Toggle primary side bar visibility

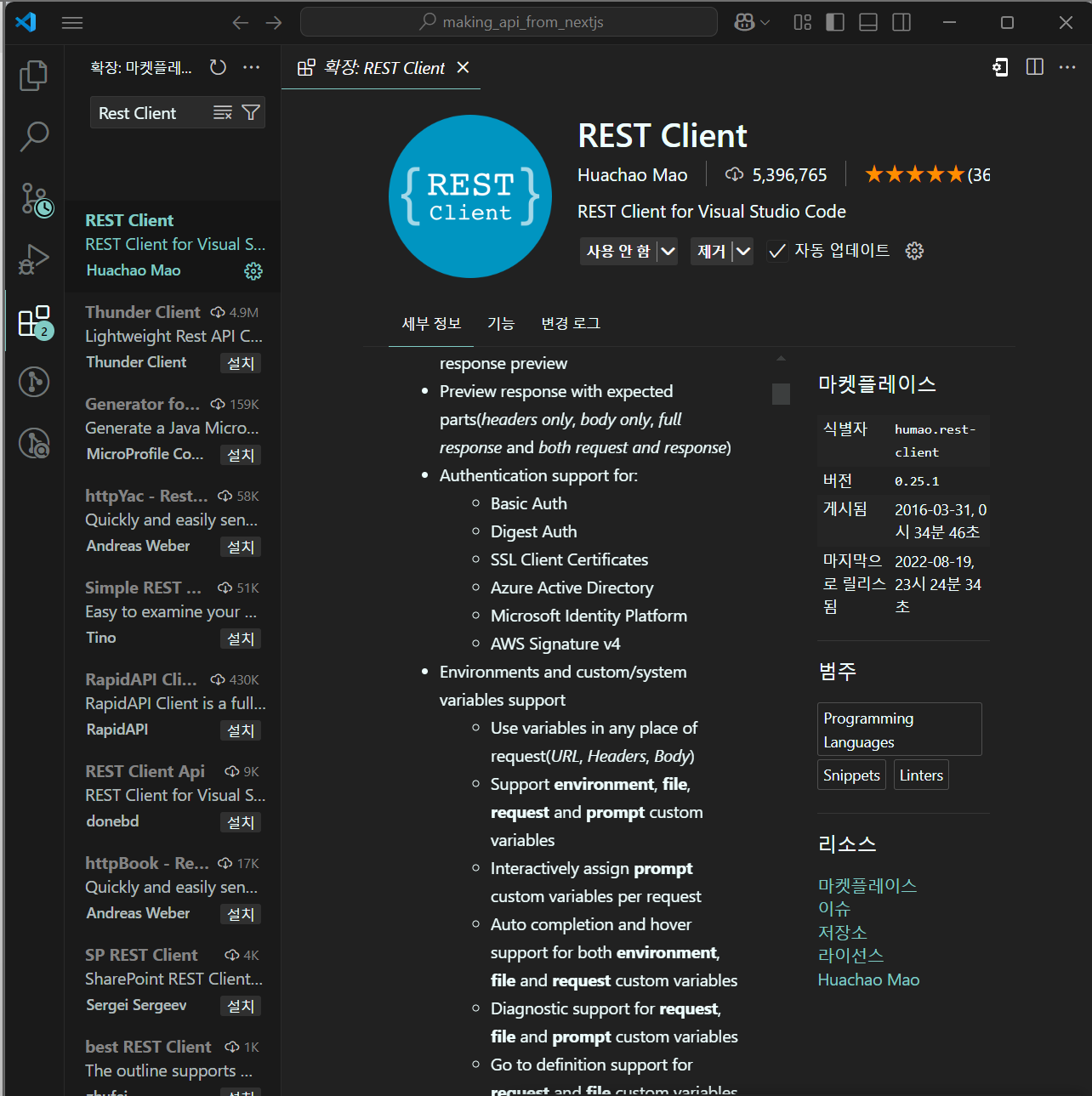click(x=835, y=23)
